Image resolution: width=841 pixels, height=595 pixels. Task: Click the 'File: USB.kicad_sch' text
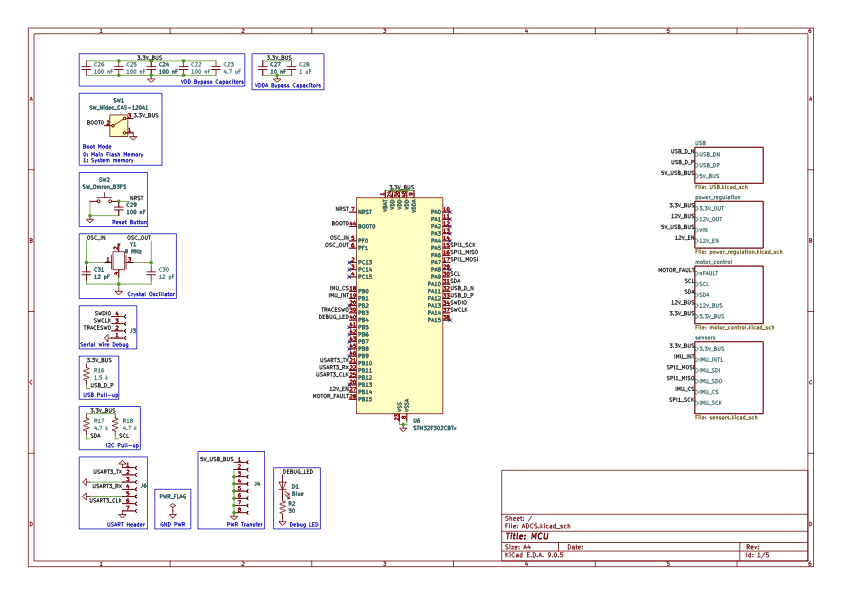coord(721,187)
